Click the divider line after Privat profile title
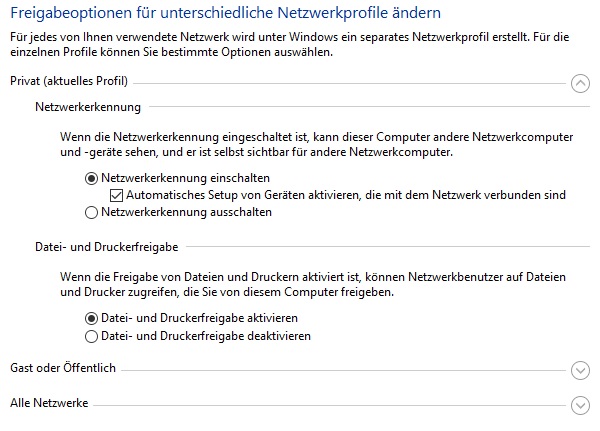Viewport: 600px width, 431px height. pyautogui.click(x=350, y=82)
